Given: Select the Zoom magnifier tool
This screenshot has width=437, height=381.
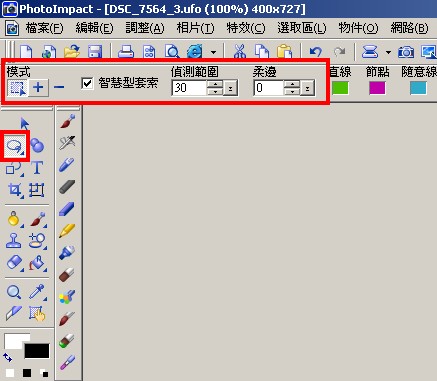Looking at the screenshot, I should click(14, 292).
